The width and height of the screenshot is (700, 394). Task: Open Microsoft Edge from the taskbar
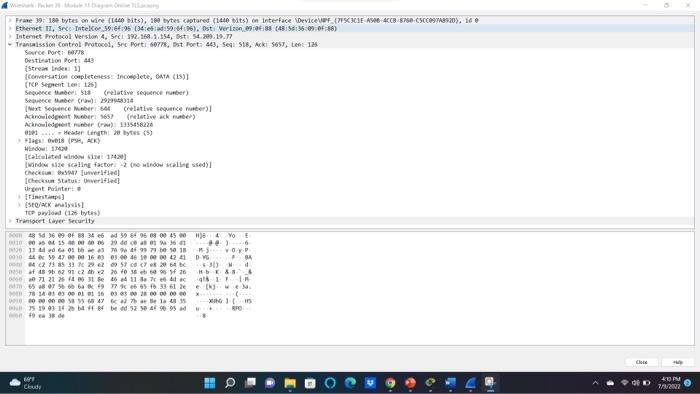[350, 383]
